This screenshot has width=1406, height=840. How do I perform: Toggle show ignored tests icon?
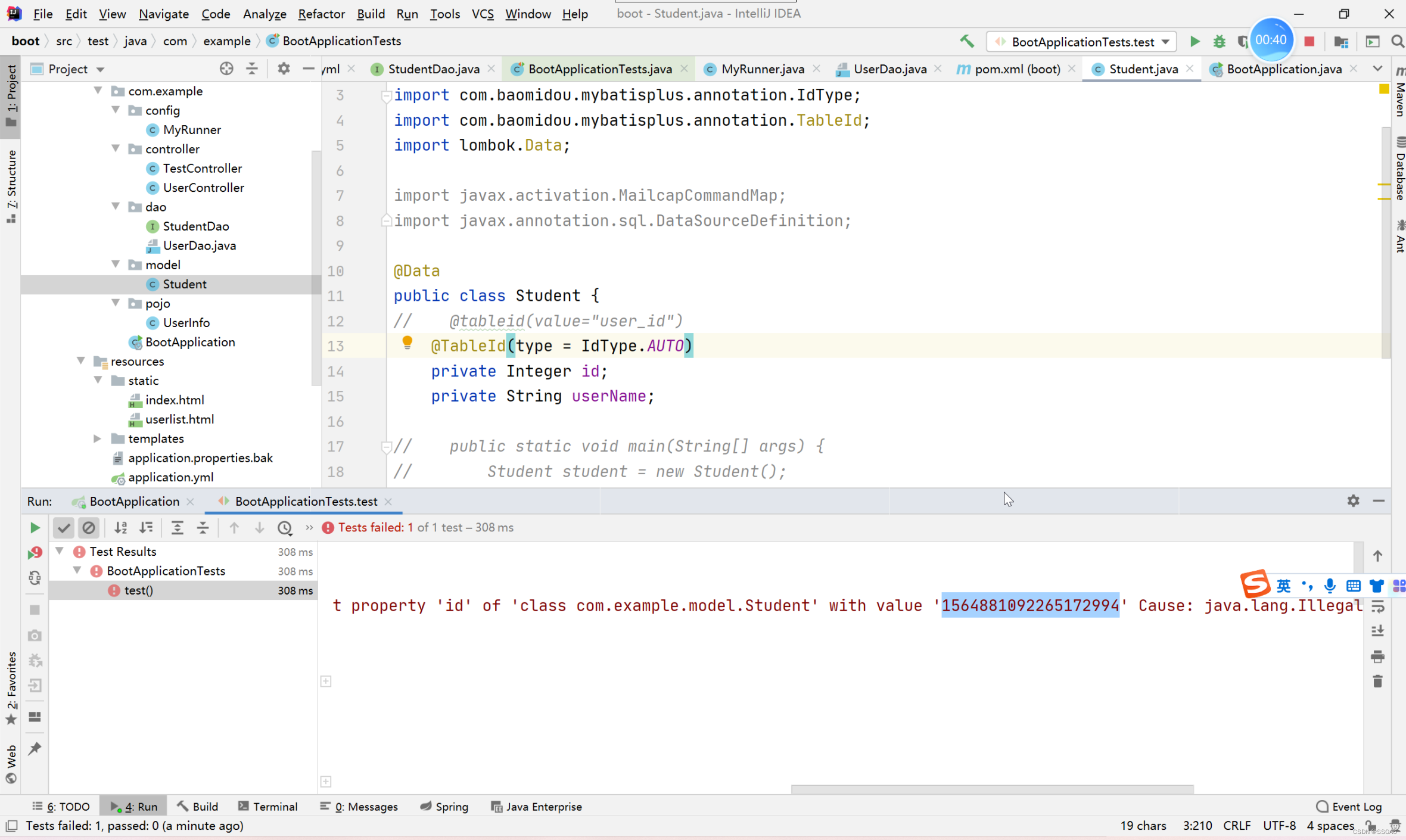tap(89, 527)
